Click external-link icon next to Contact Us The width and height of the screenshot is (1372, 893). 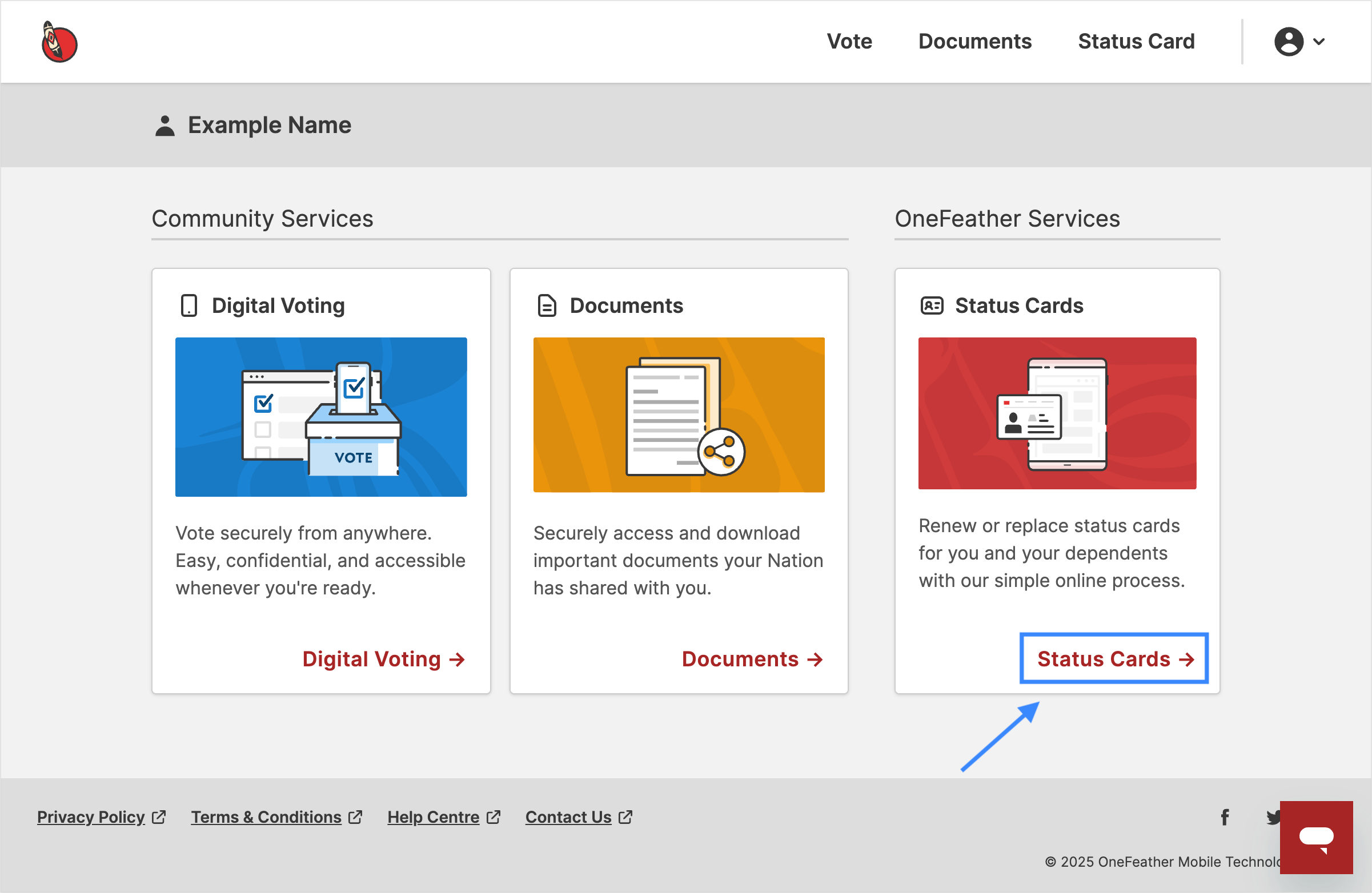625,817
